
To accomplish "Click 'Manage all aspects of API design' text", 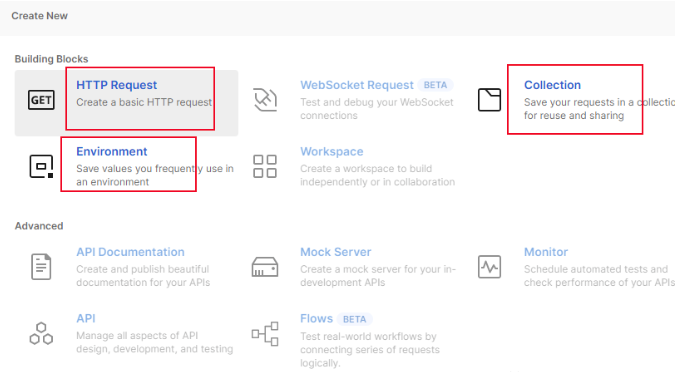I will (x=155, y=342).
